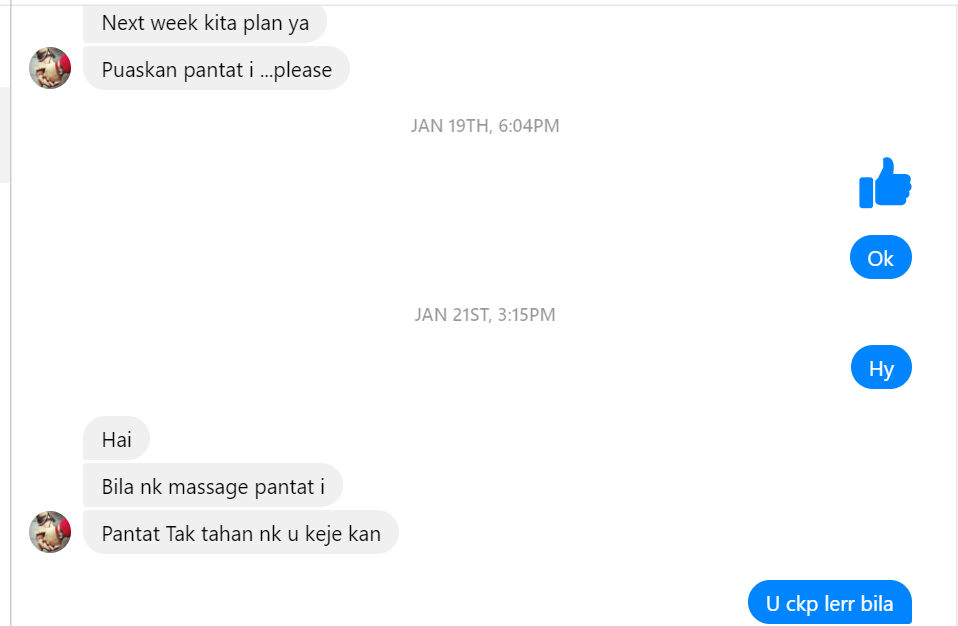
Task: Click the JAN 21ST, 3:15PM timestamp
Action: coord(485,315)
